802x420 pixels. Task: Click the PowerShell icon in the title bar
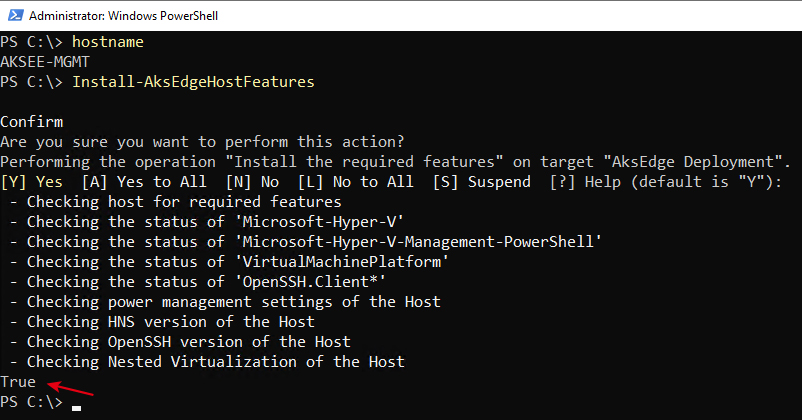point(16,15)
